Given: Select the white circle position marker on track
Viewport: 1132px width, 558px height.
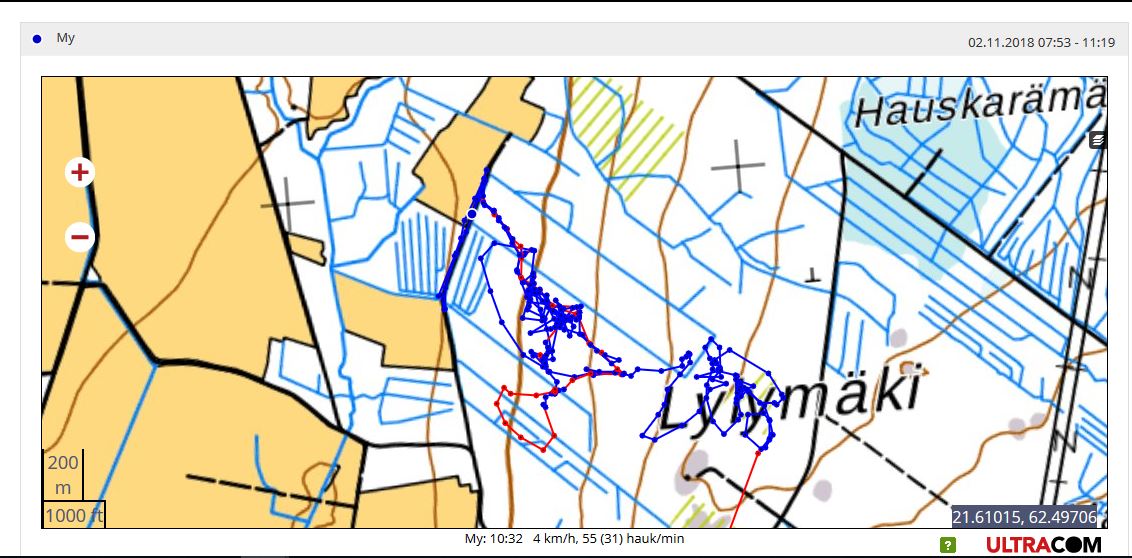Looking at the screenshot, I should tap(472, 214).
